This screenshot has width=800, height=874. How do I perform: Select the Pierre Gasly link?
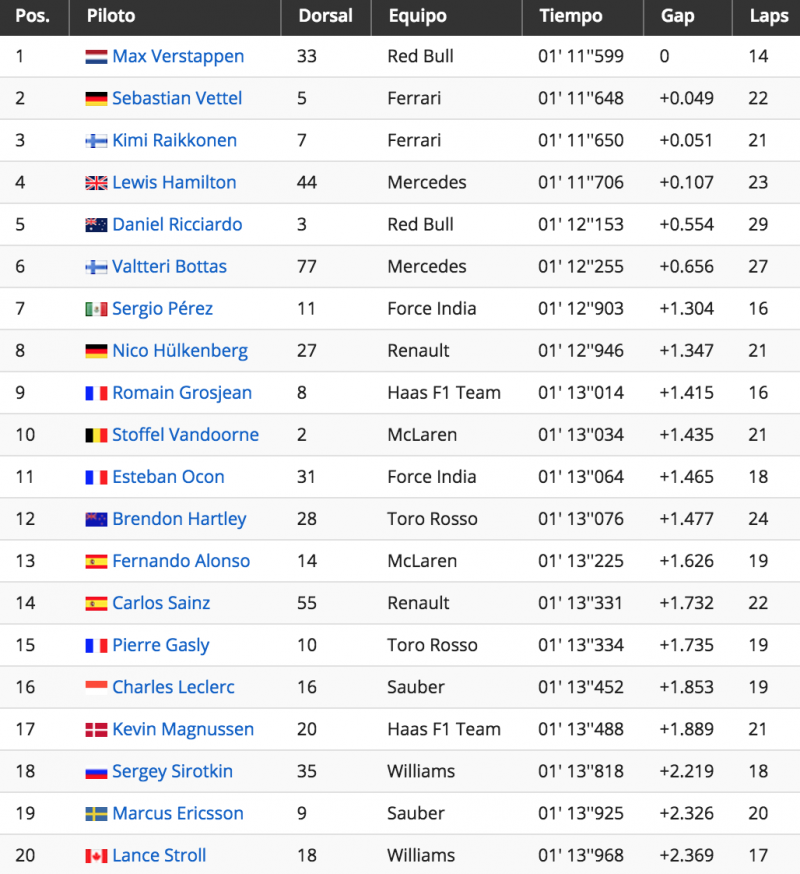click(161, 645)
